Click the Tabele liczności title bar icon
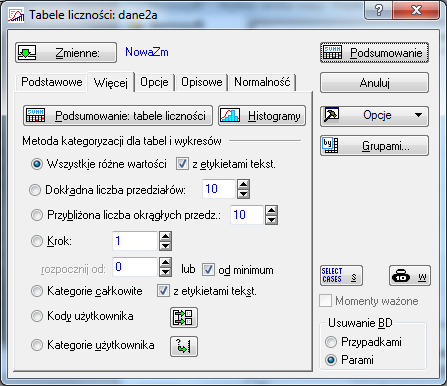Screen dimensions: 447x386 click(16, 15)
